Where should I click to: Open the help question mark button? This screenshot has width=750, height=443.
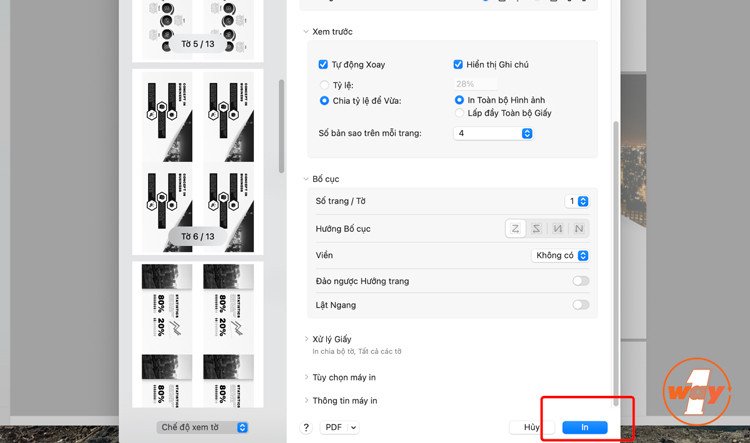(x=306, y=427)
